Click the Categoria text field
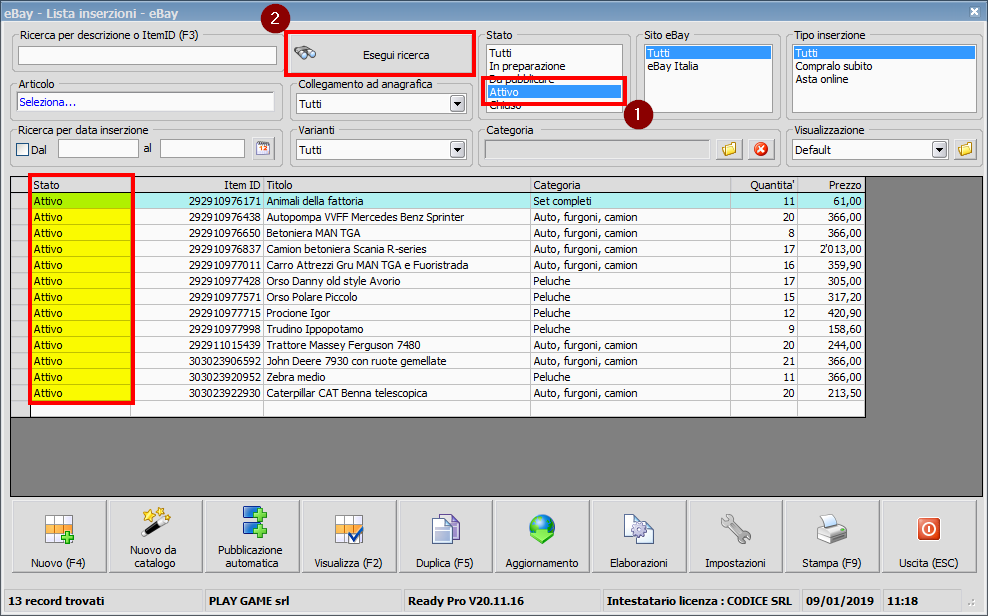This screenshot has height=616, width=988. [x=597, y=149]
